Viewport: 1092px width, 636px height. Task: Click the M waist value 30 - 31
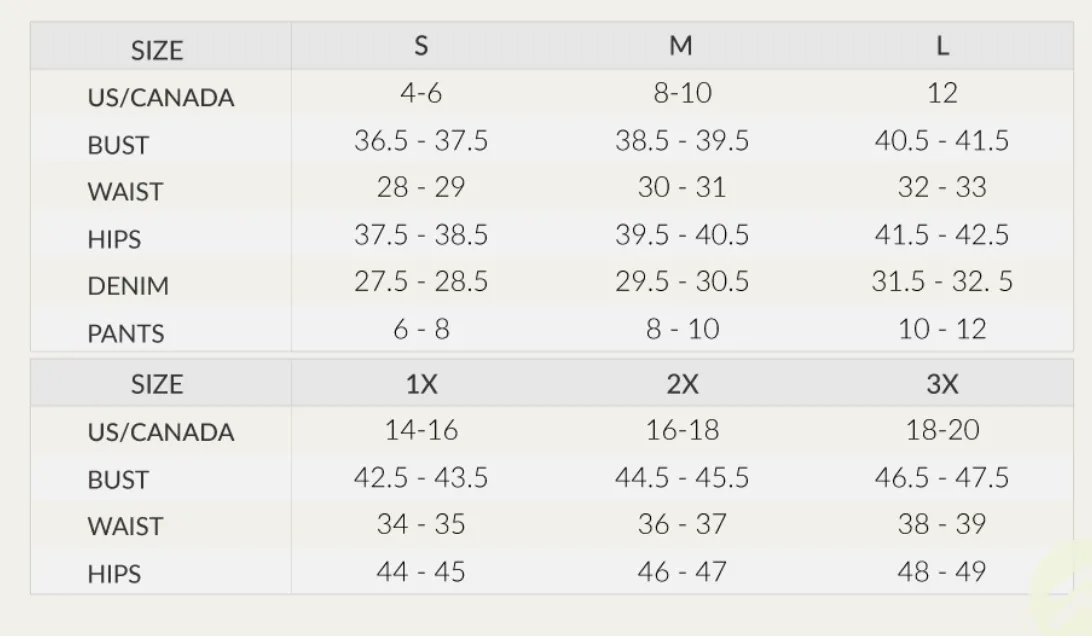[x=682, y=187]
